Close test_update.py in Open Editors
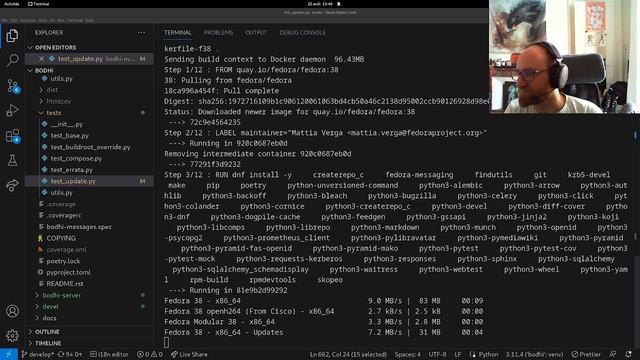 pyautogui.click(x=41, y=59)
